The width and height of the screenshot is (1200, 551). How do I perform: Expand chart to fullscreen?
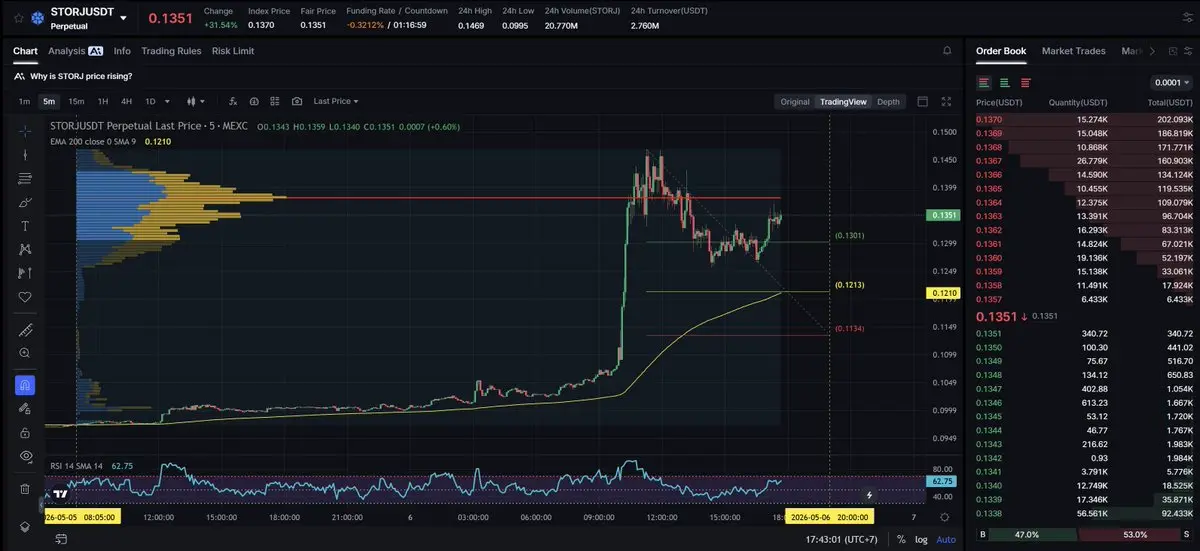tap(947, 101)
